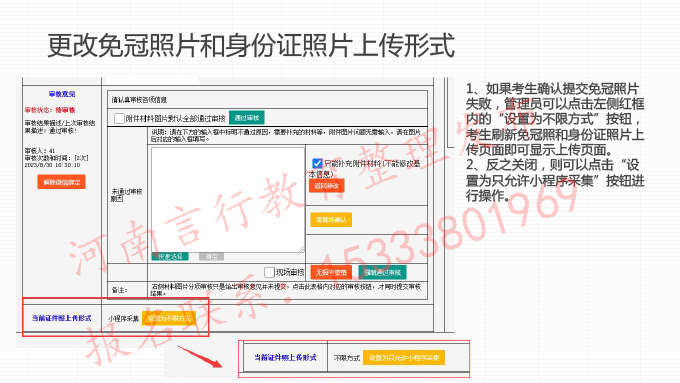Click the 未通过审核原因 row label
Viewport: 680px width, 383px height.
[x=126, y=195]
